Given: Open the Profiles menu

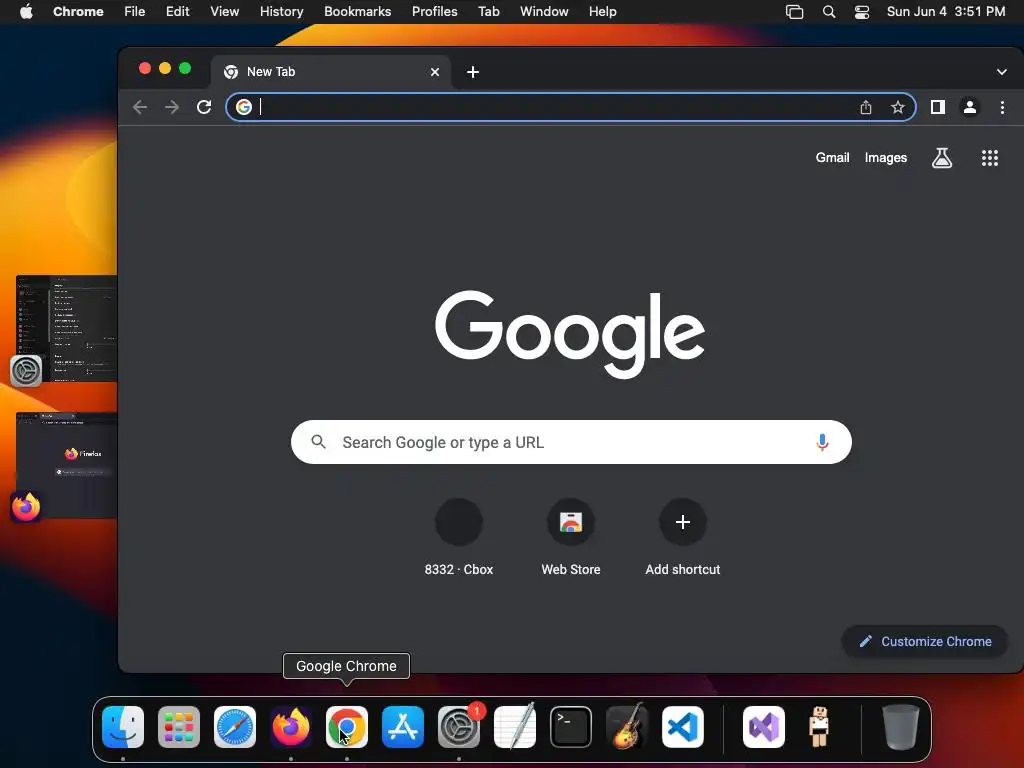Looking at the screenshot, I should click(x=434, y=11).
